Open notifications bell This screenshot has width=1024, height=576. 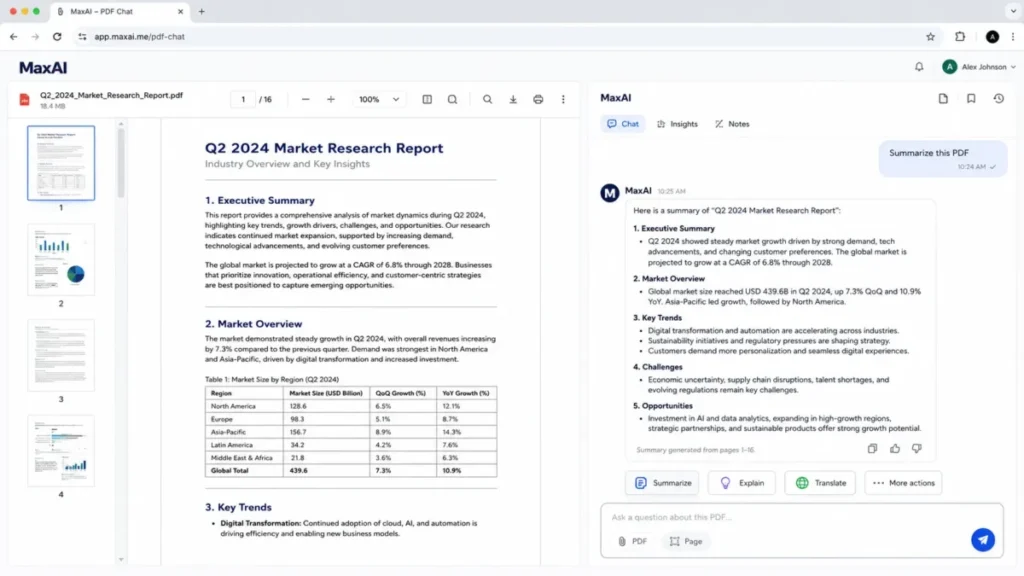[x=919, y=67]
